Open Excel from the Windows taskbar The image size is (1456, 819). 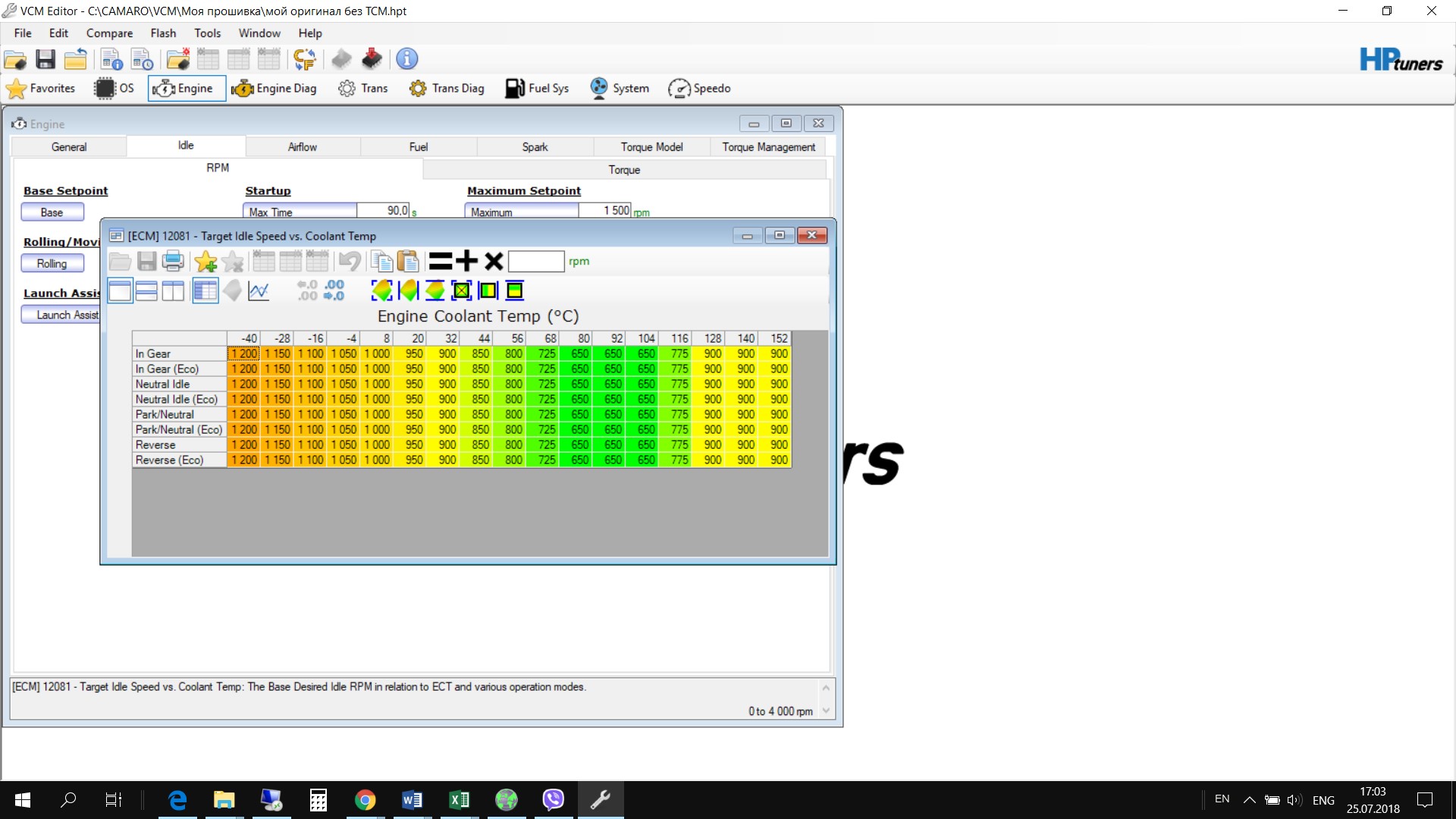click(x=459, y=800)
